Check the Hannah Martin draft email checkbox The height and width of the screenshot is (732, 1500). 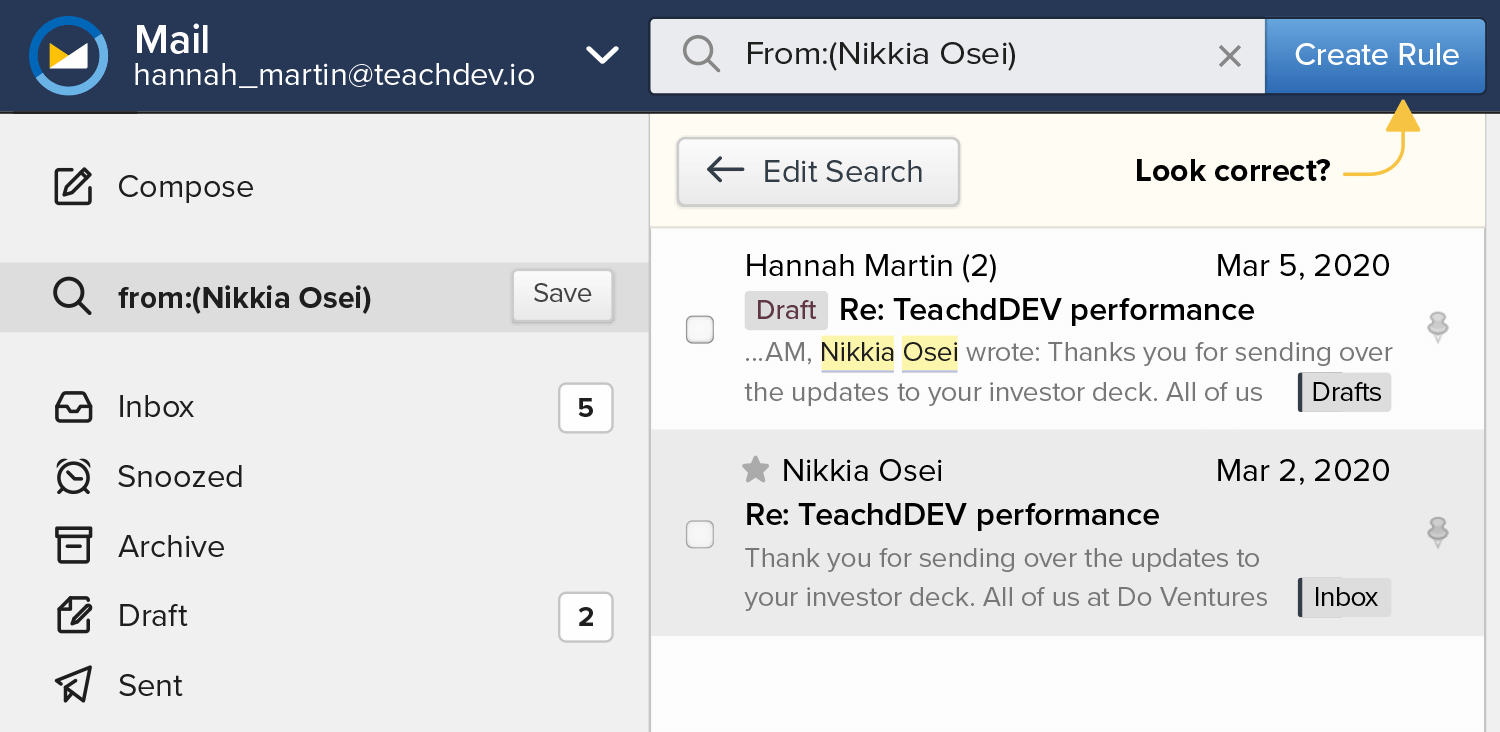point(700,329)
